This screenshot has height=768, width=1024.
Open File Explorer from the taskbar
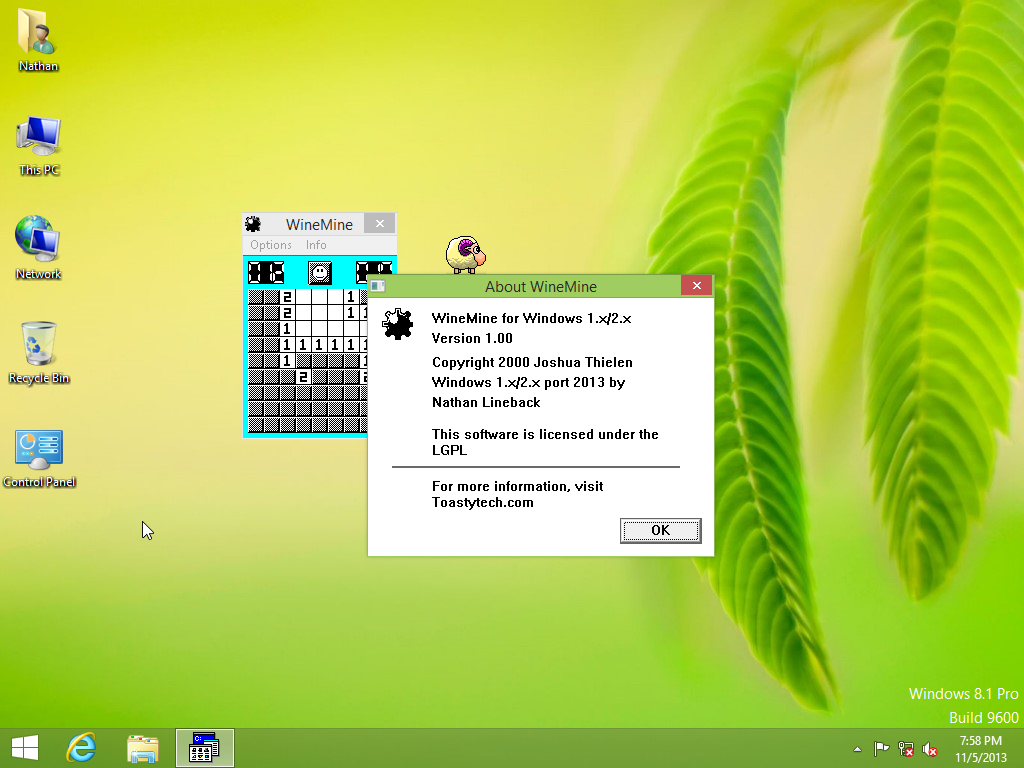coord(142,748)
